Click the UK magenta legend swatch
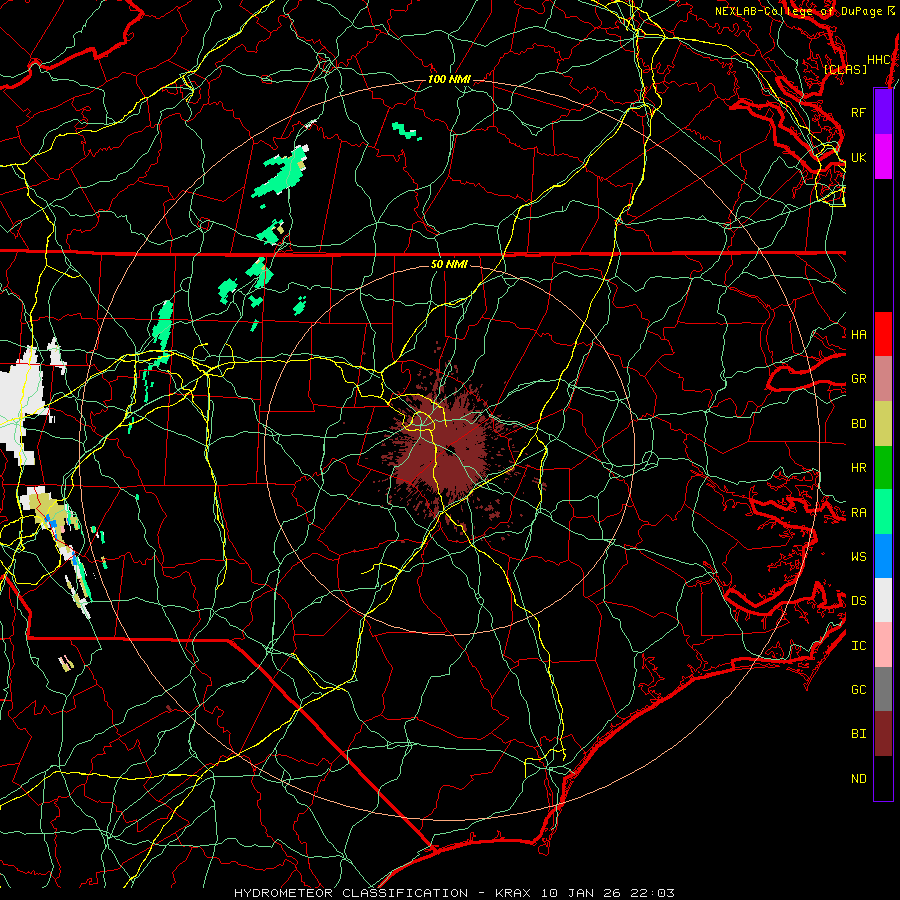 click(883, 157)
